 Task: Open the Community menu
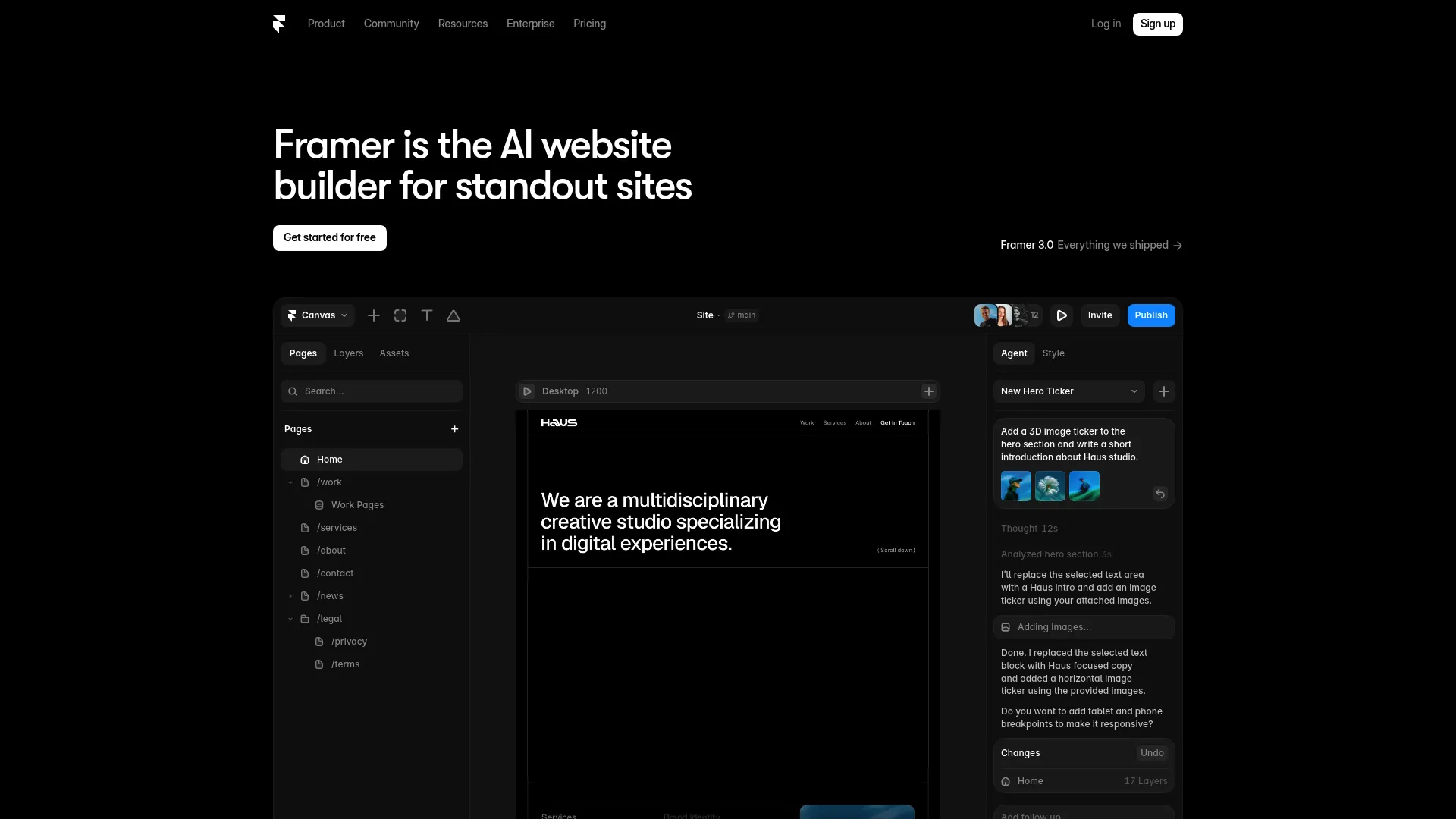point(391,24)
